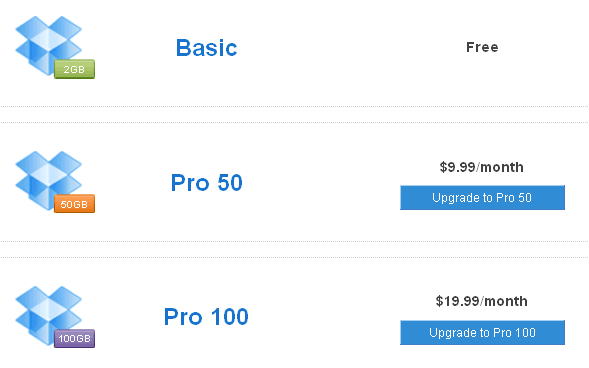
Task: Select the Pro 50 plan heading
Action: click(207, 183)
